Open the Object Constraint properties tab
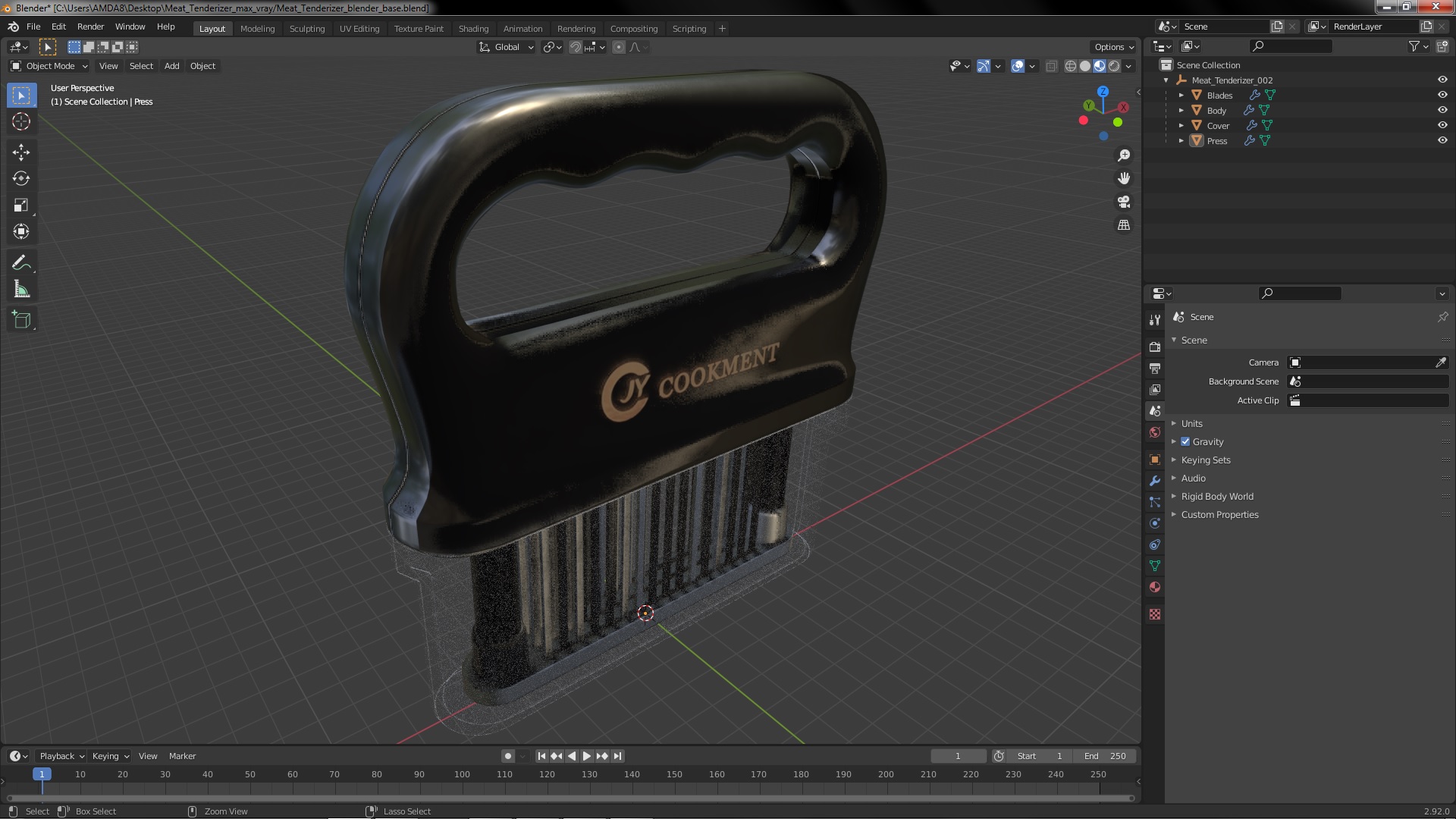Screen dimensions: 1456x819 (x=1155, y=544)
